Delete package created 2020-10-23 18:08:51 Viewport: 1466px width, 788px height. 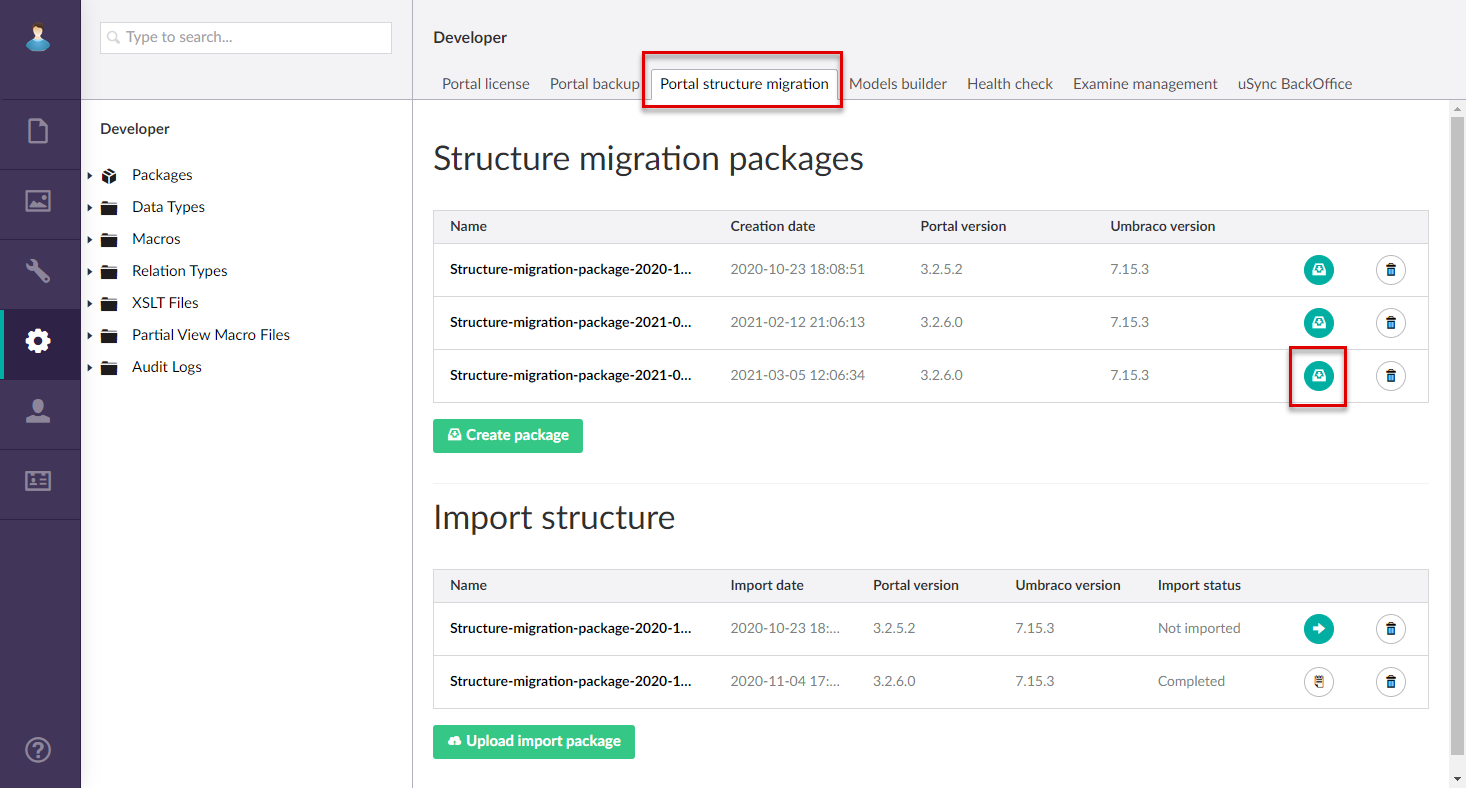click(1391, 270)
